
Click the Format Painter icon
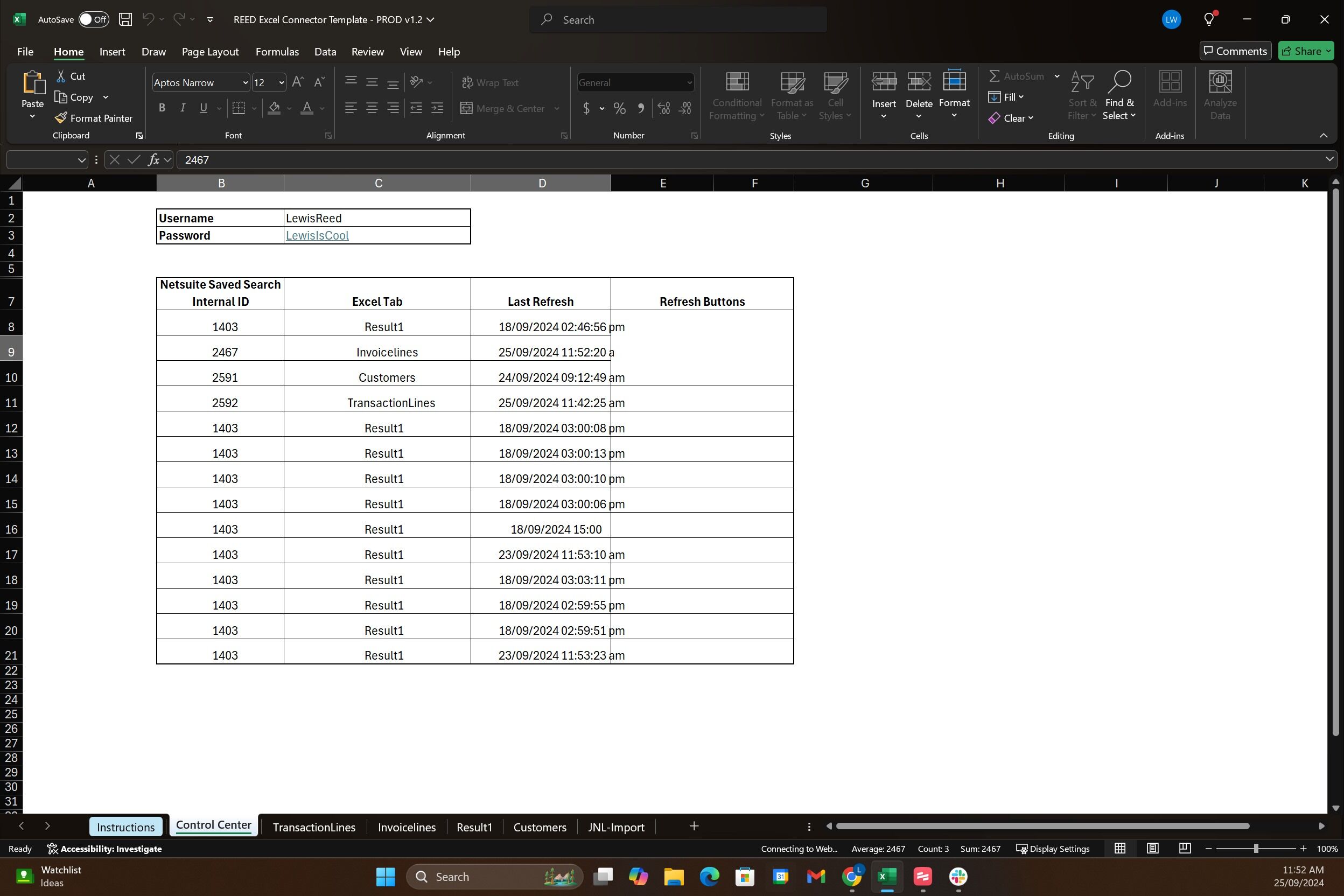point(61,118)
